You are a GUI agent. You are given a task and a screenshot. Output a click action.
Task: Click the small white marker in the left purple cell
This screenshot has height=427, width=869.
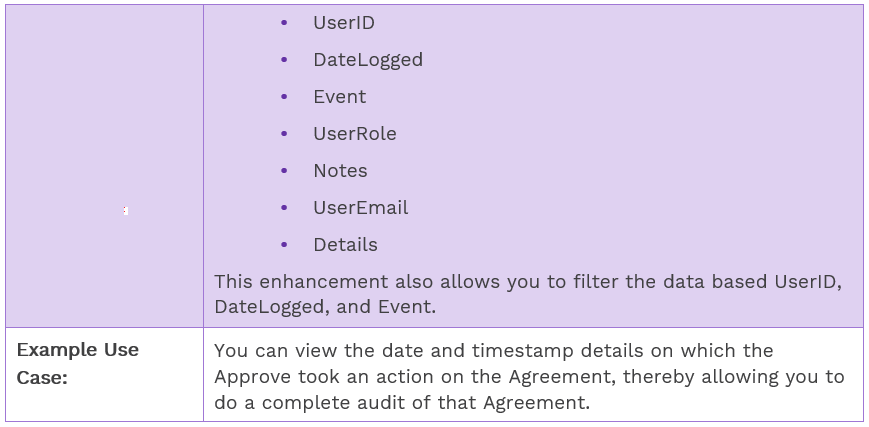pos(125,211)
